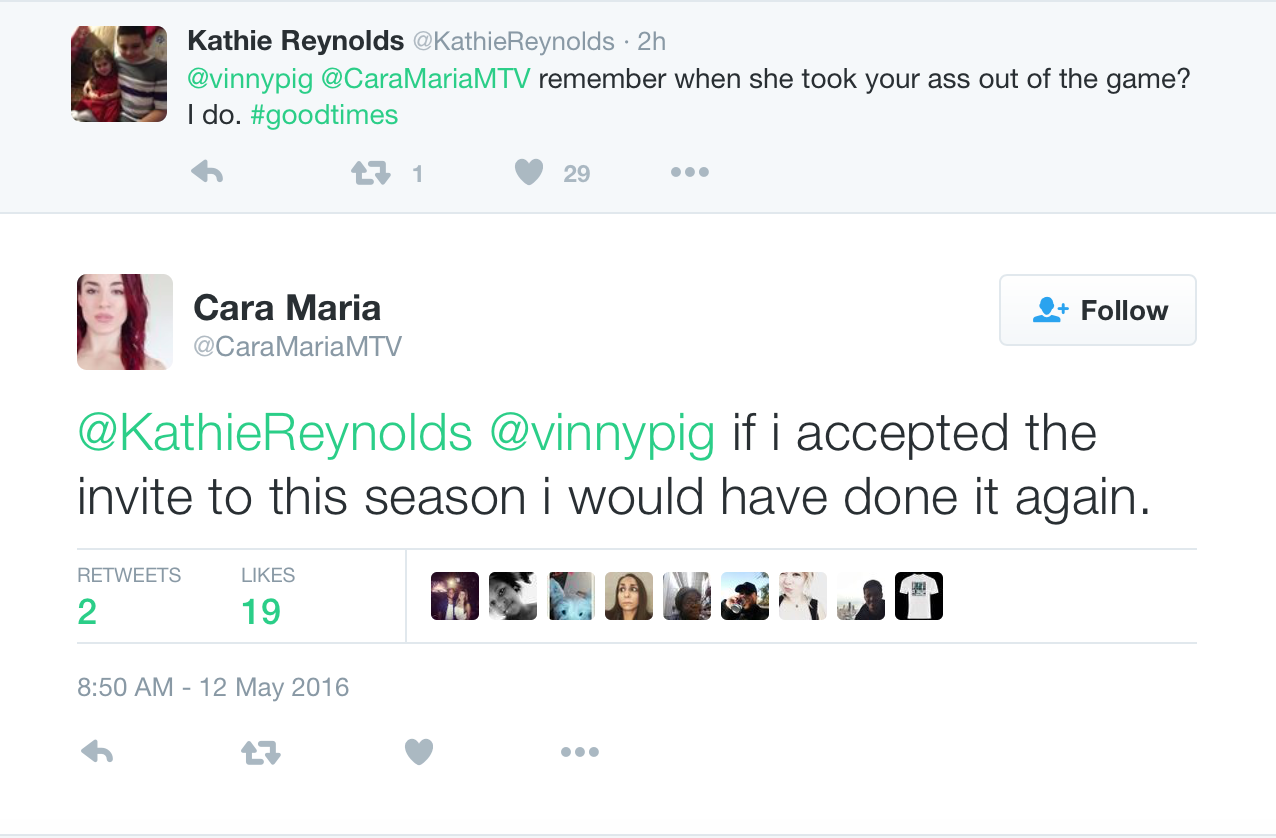The image size is (1276, 838).
Task: Open @vinnypig mention in Kathie's tweet
Action: click(250, 78)
